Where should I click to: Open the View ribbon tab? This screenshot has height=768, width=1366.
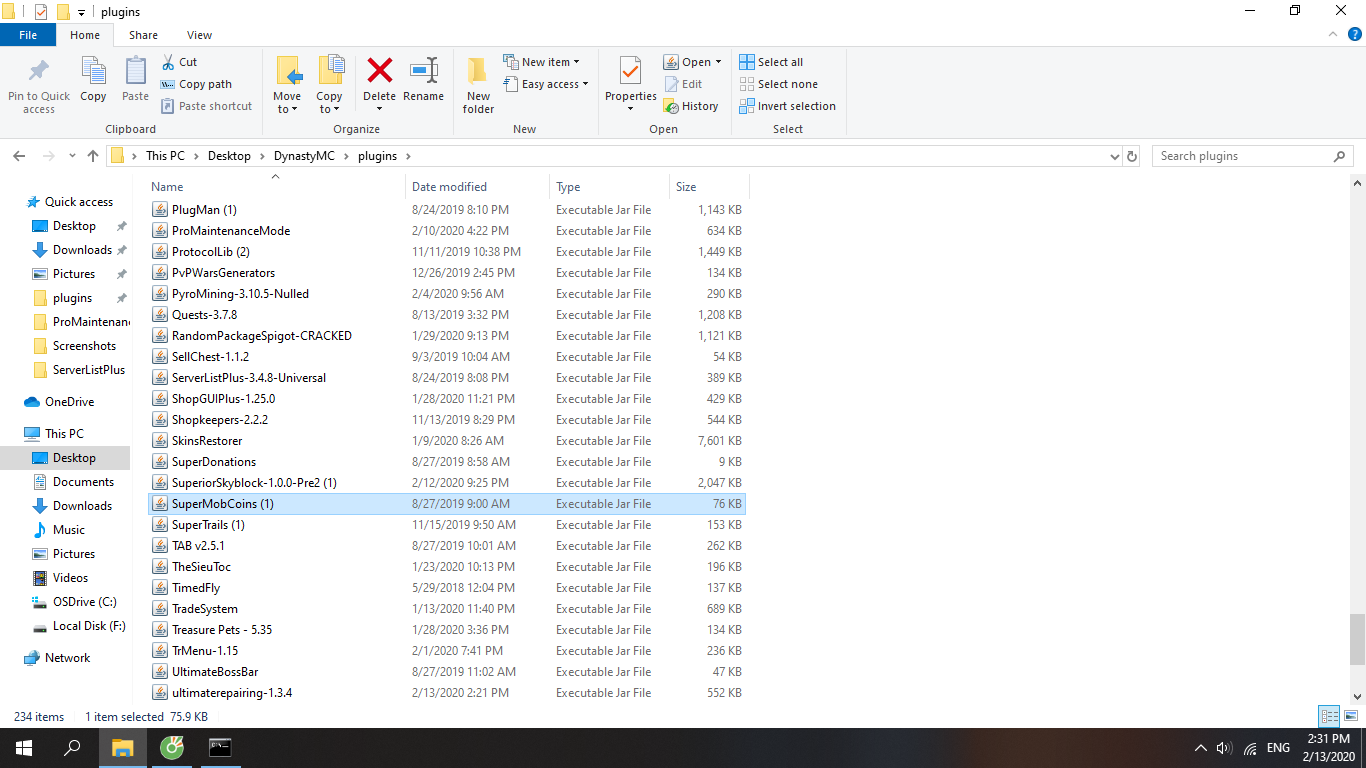coord(199,35)
